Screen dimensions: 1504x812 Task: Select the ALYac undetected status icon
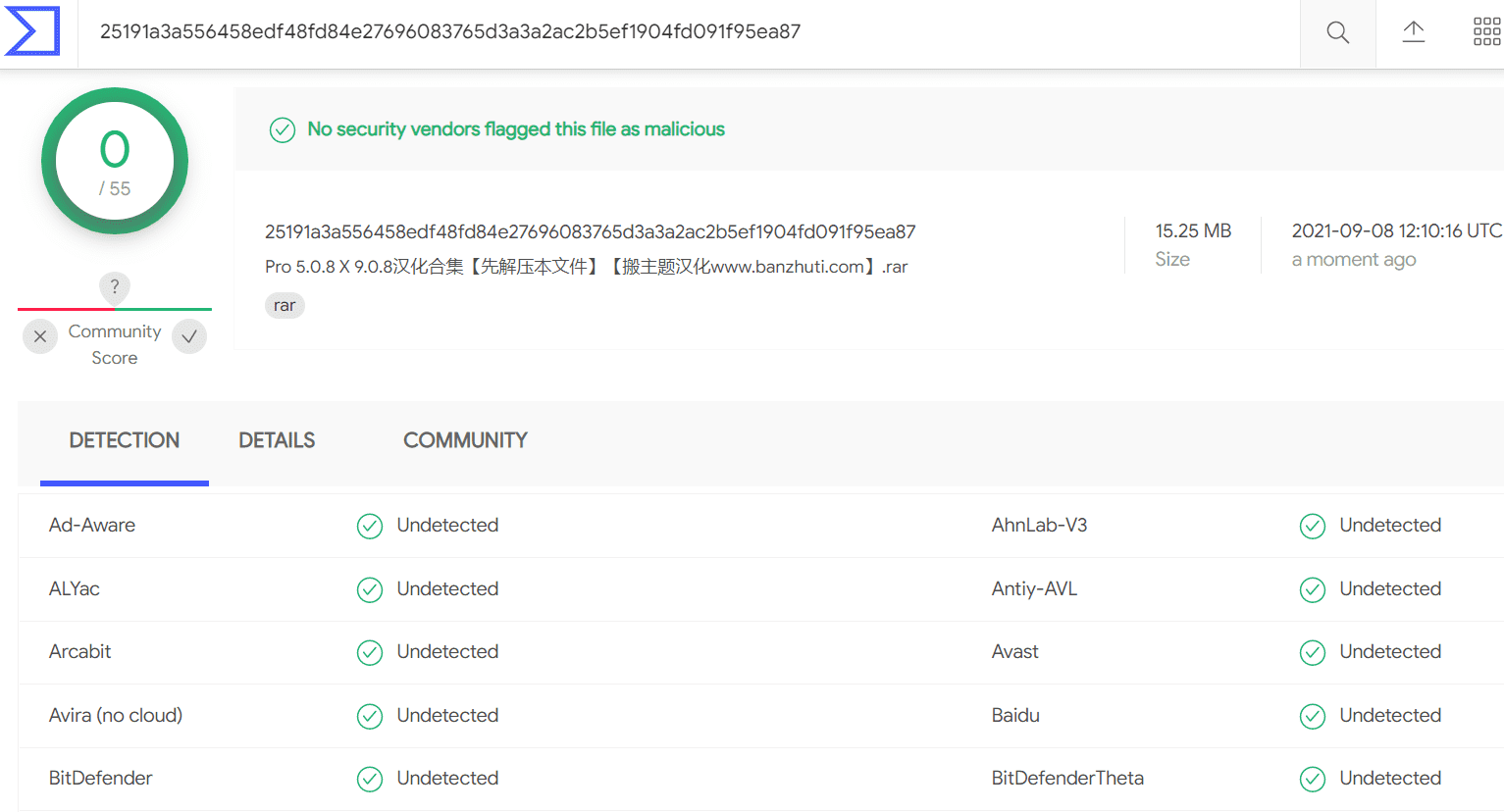[x=370, y=589]
